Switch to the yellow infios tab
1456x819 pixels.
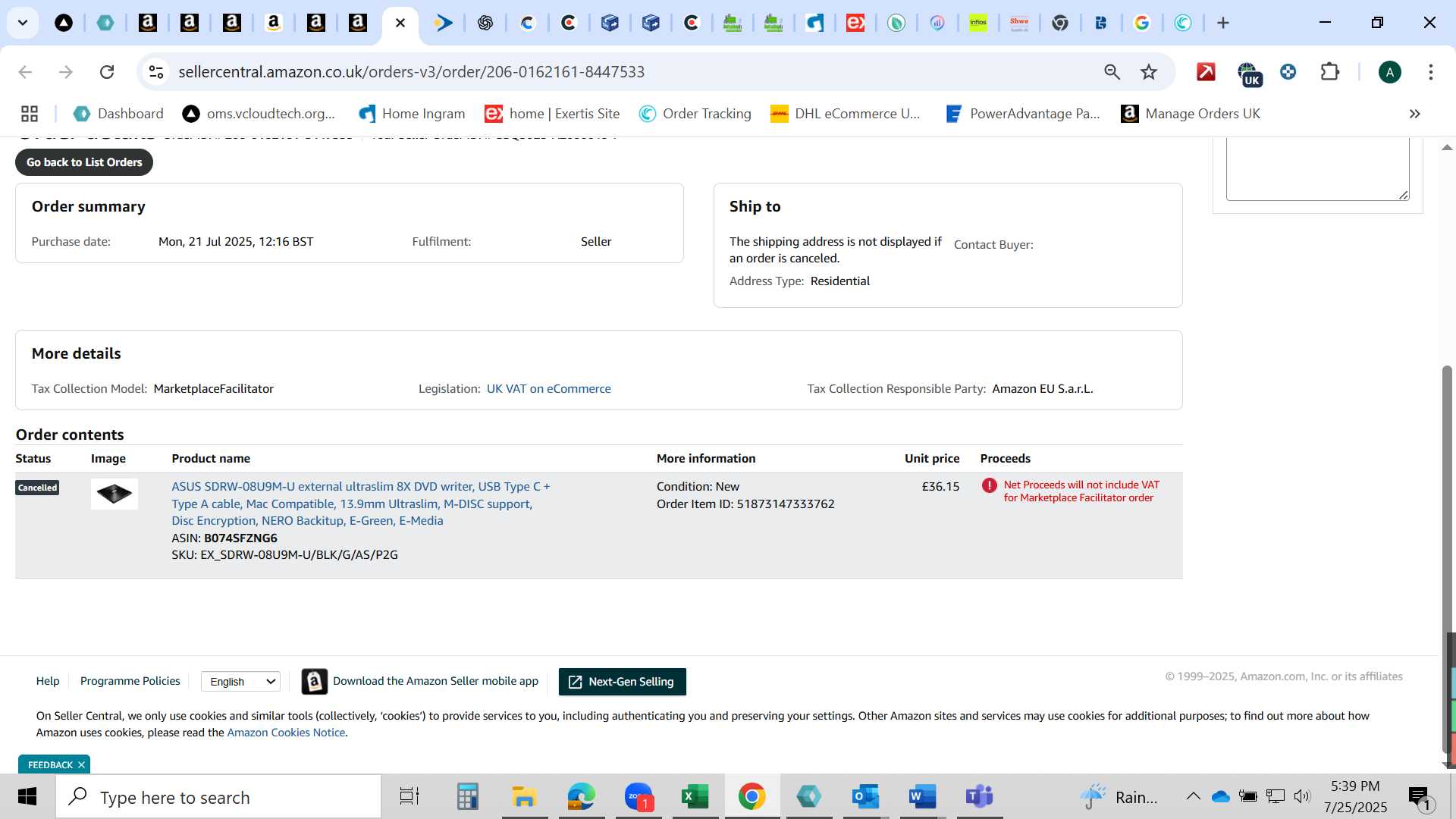point(978,23)
